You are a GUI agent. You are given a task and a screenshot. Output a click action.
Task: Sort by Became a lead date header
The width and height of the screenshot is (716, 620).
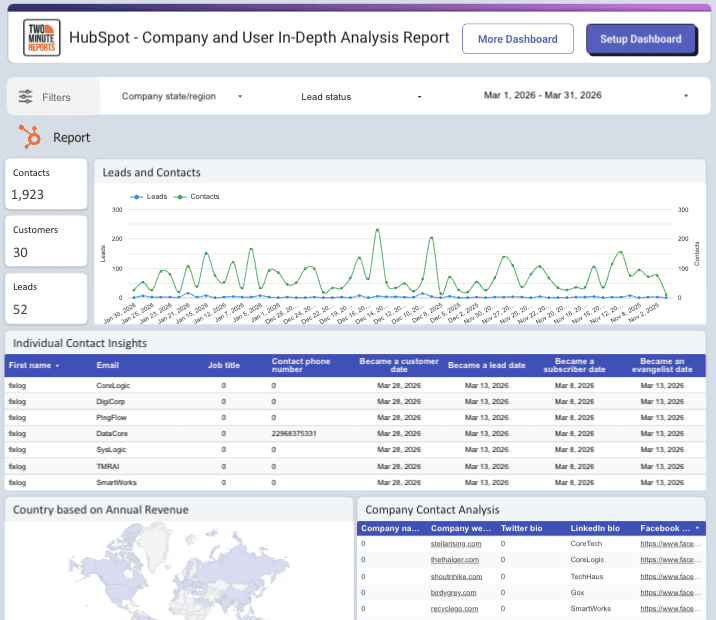pos(487,365)
